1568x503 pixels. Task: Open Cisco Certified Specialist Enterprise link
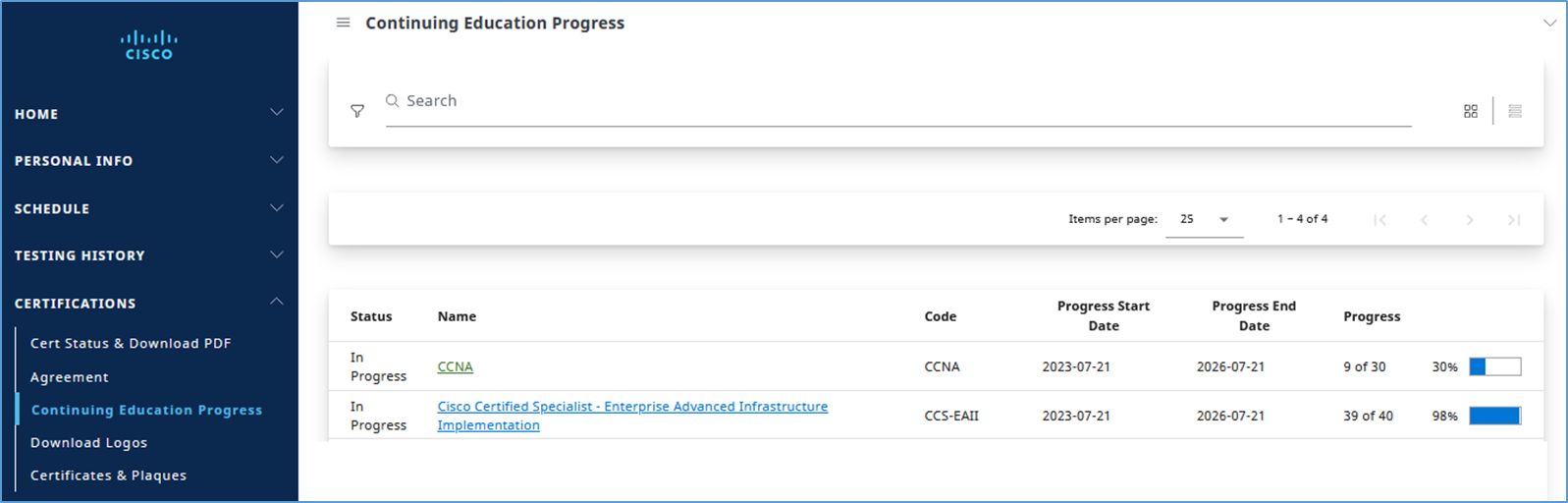point(631,407)
